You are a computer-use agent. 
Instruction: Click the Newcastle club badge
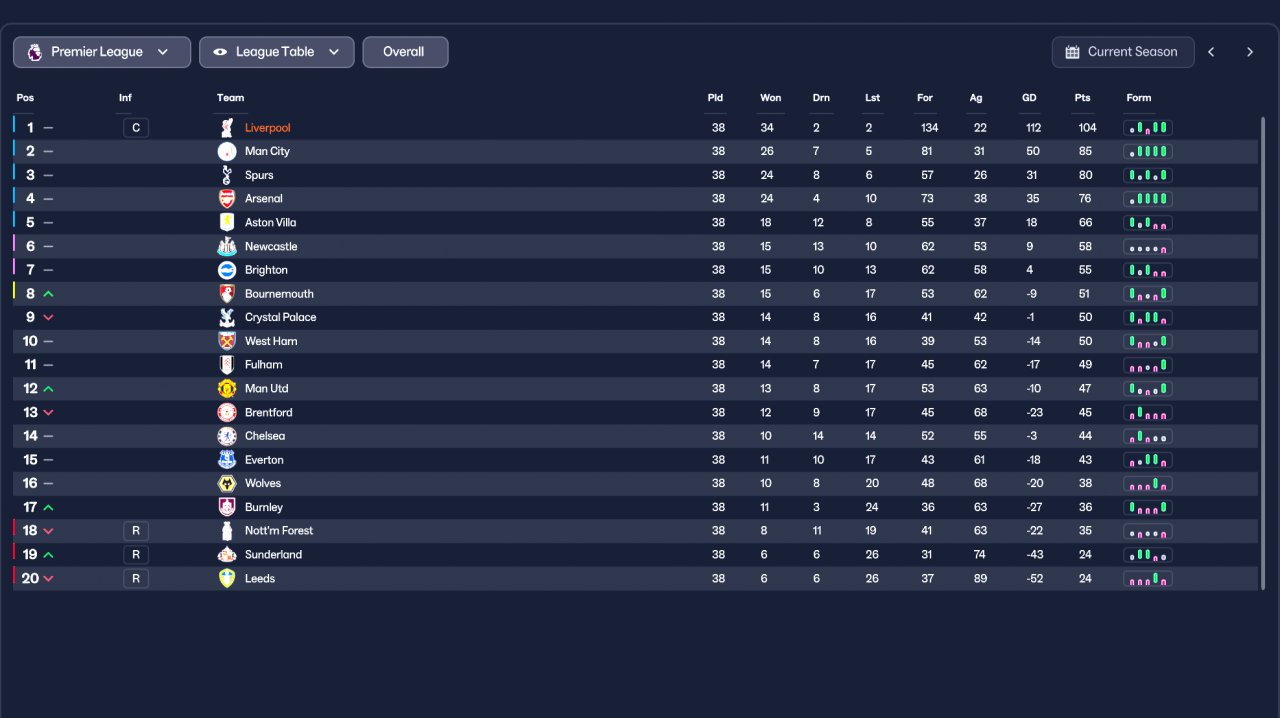click(x=227, y=246)
